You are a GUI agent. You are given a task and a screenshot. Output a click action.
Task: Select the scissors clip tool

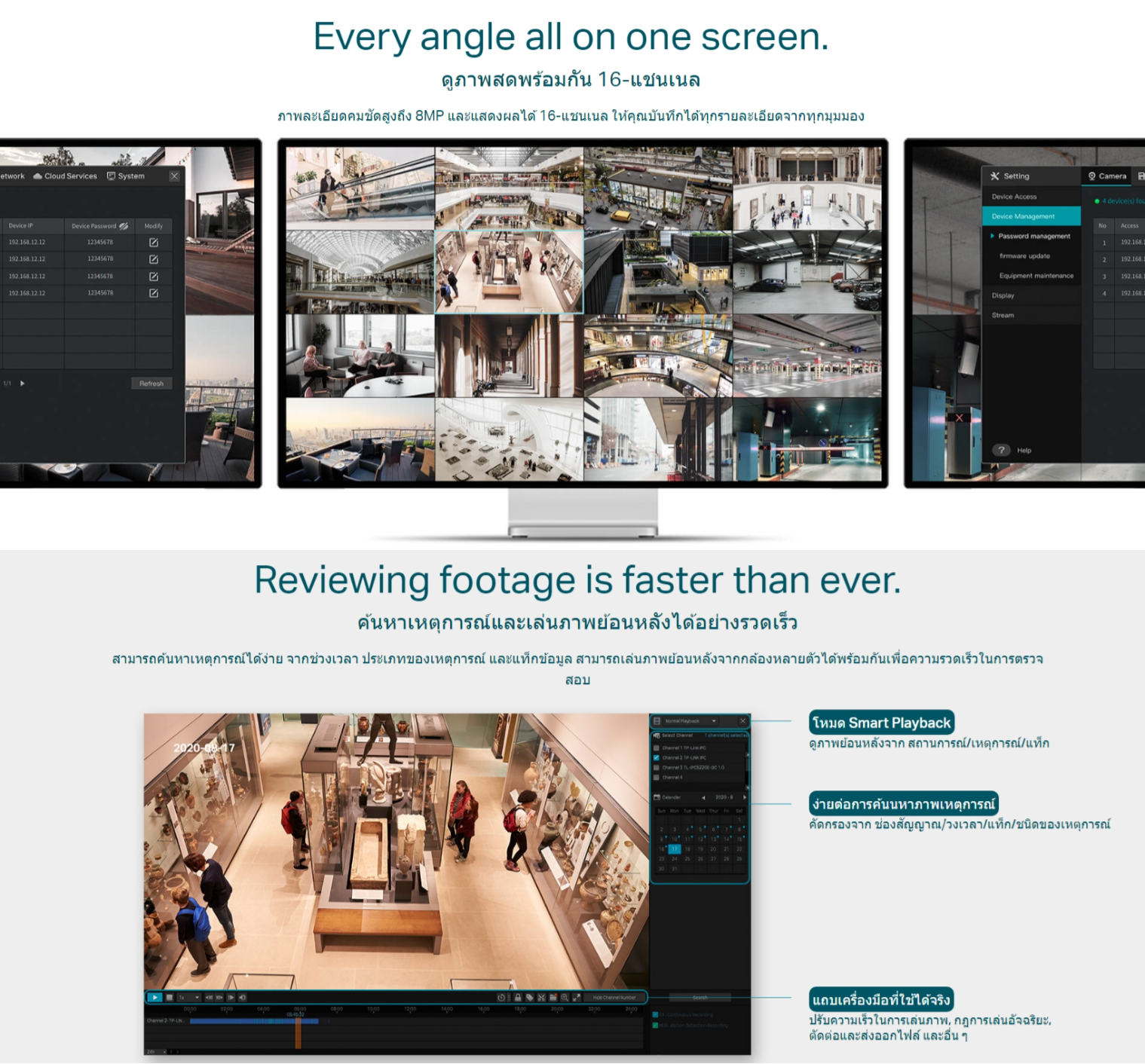541,997
